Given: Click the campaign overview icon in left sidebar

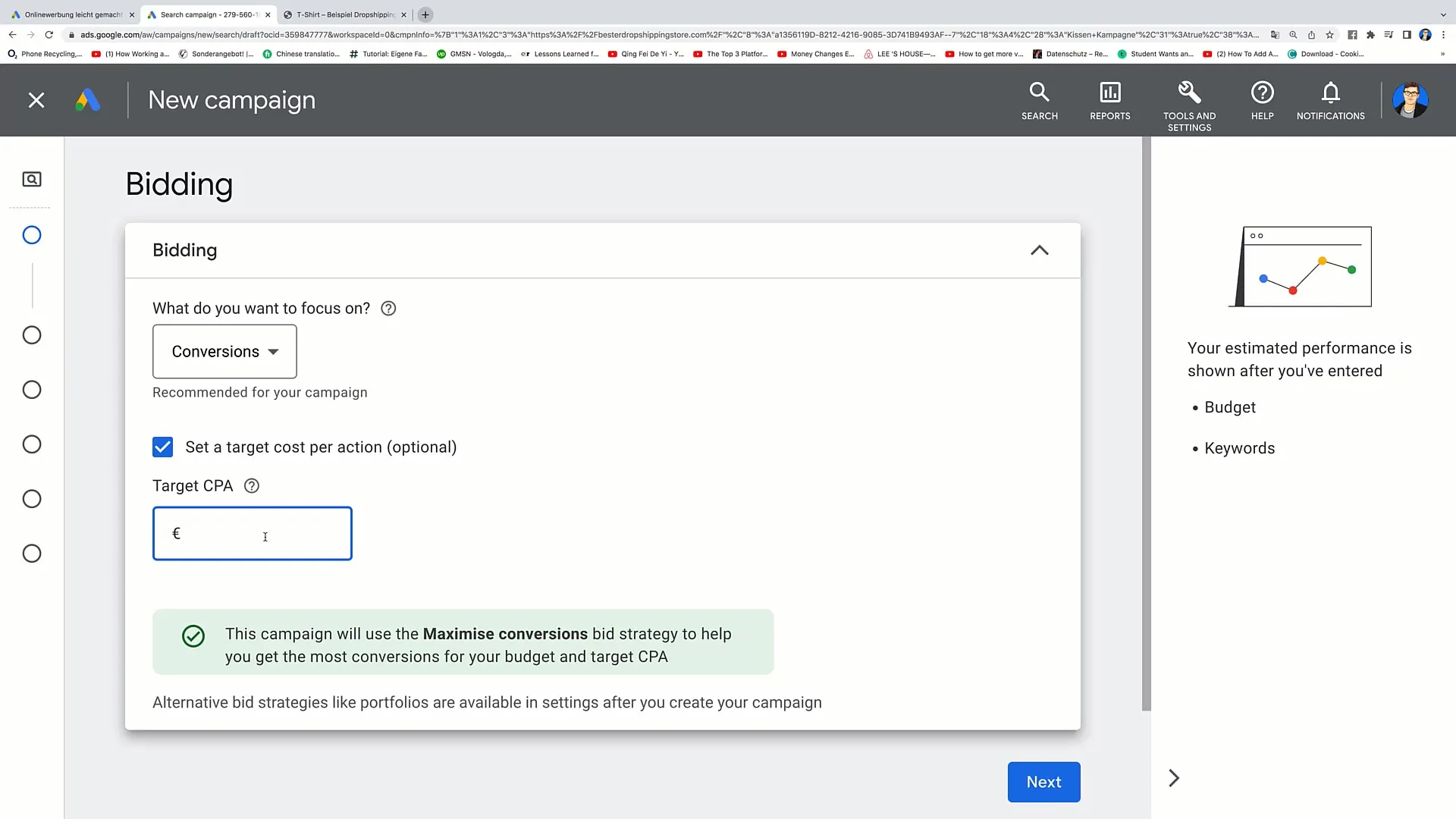Looking at the screenshot, I should click(x=32, y=180).
